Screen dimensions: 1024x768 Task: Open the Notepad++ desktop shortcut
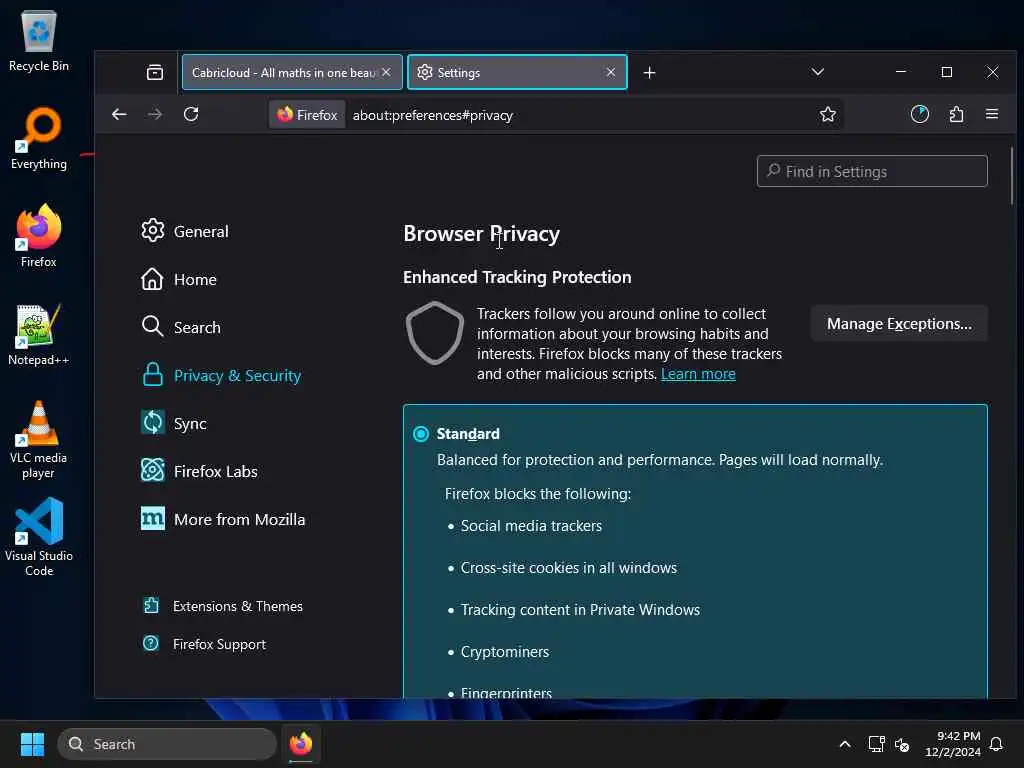[x=39, y=334]
